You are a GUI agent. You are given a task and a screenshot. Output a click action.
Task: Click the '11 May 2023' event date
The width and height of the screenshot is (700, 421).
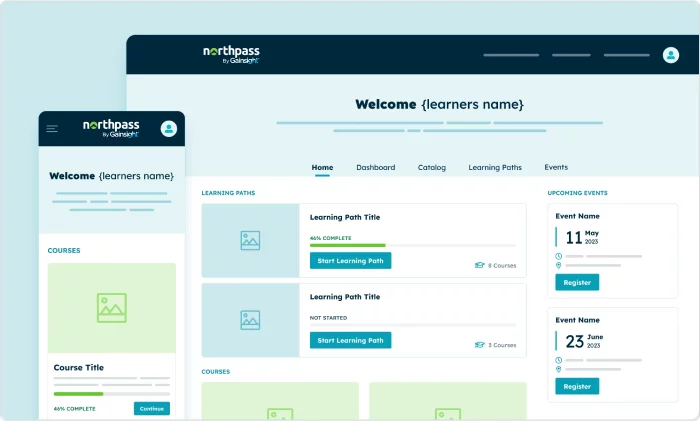coord(582,237)
